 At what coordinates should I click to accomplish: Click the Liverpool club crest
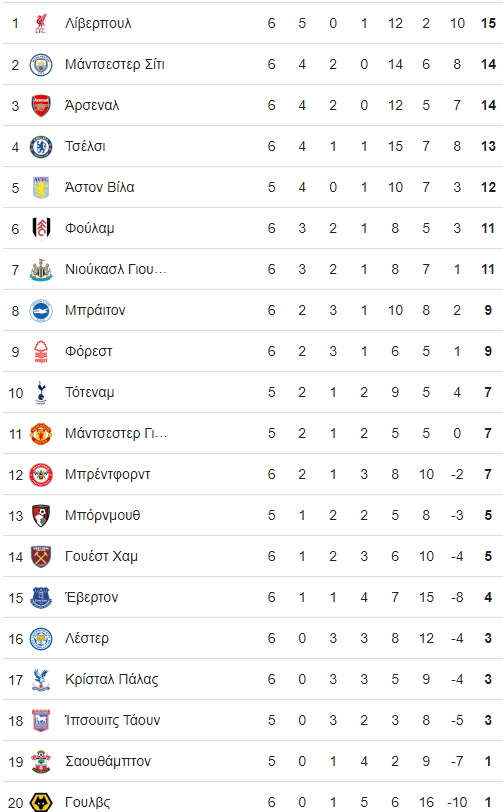pyautogui.click(x=41, y=23)
